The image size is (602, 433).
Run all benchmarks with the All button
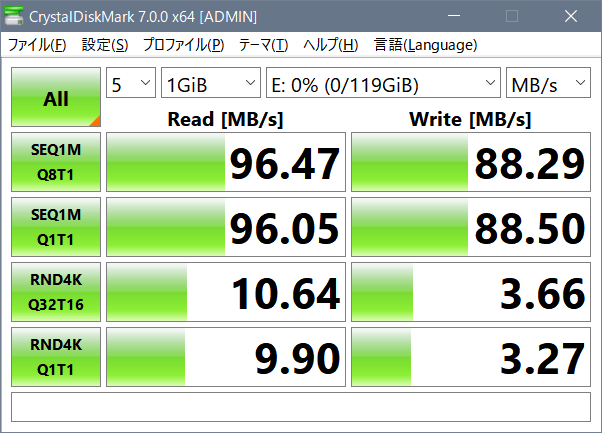click(x=56, y=97)
